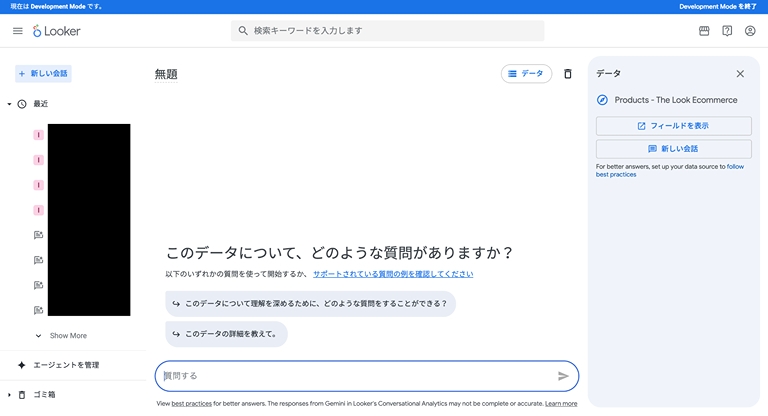
Task: Focus the top search keyword field
Action: click(x=387, y=30)
